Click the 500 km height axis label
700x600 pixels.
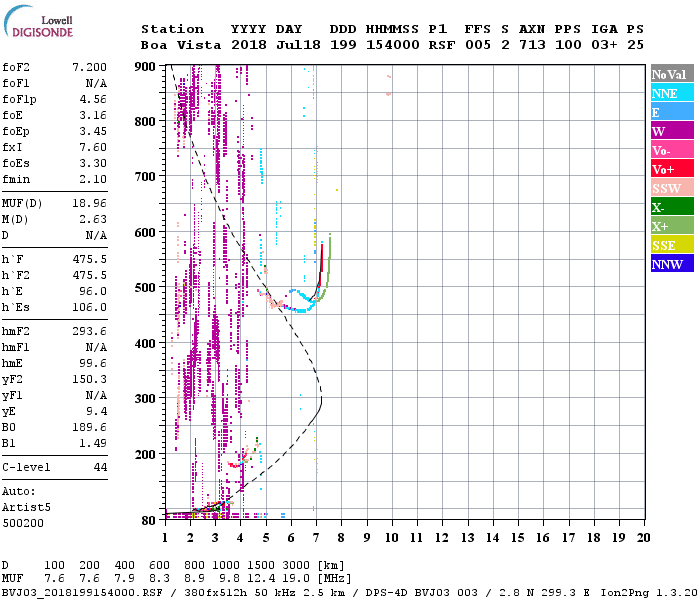pyautogui.click(x=145, y=288)
